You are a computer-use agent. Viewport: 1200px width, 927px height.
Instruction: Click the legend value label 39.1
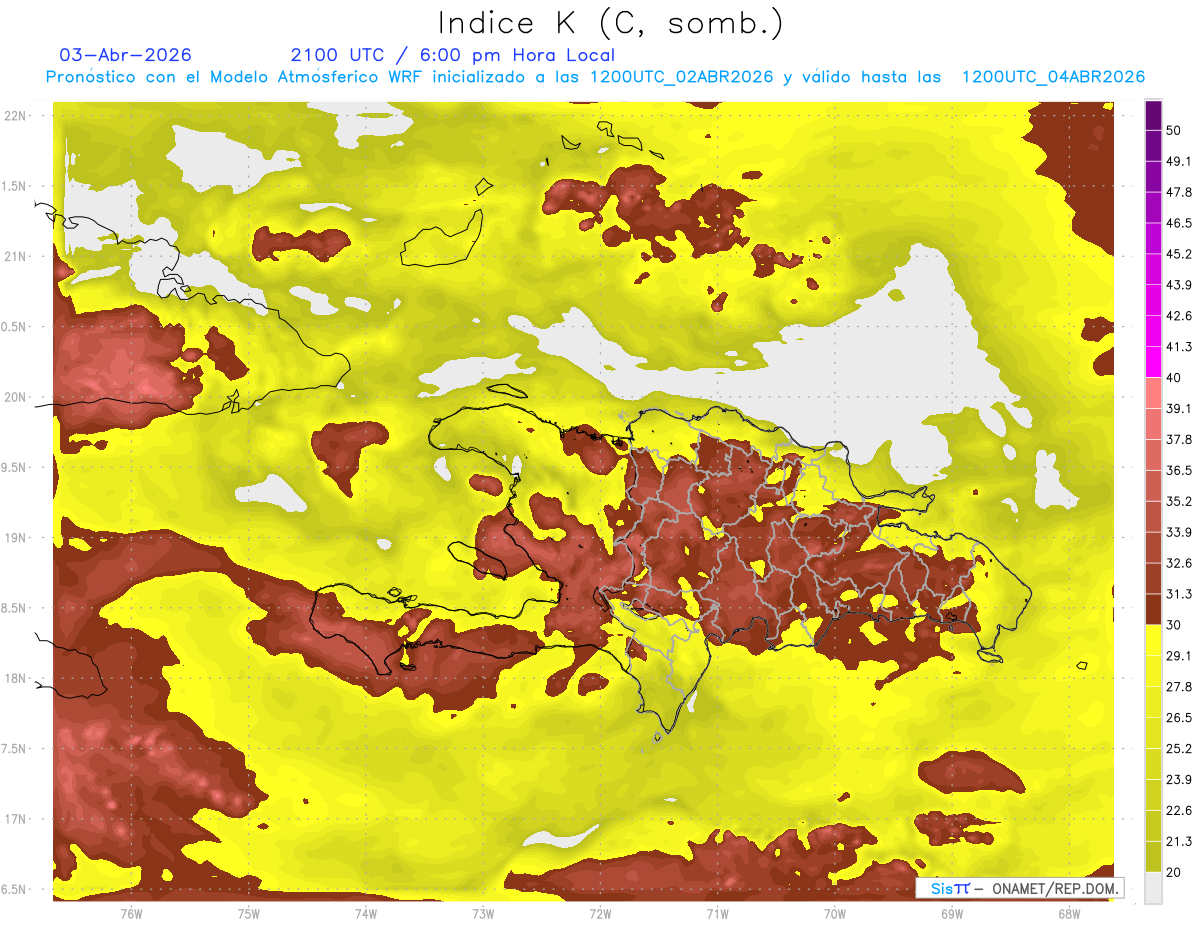[1179, 409]
